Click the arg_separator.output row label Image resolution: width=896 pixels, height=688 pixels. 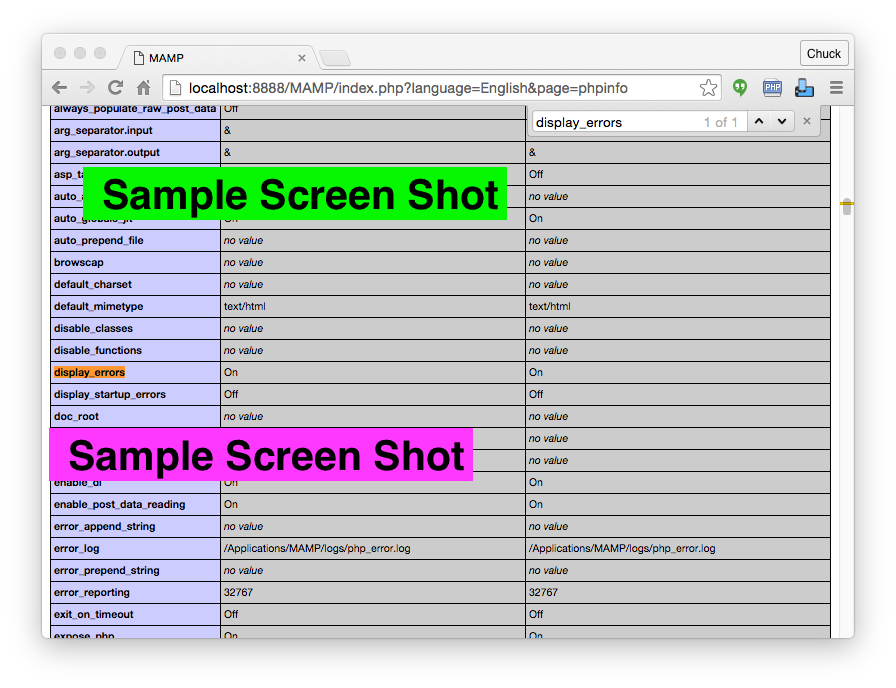107,153
